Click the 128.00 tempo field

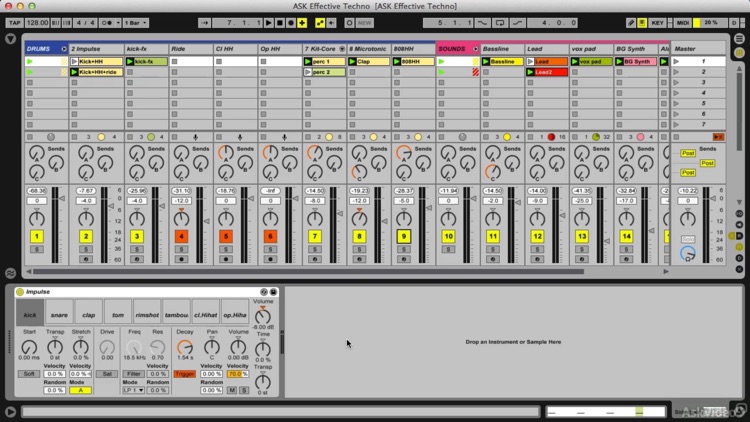(37, 23)
